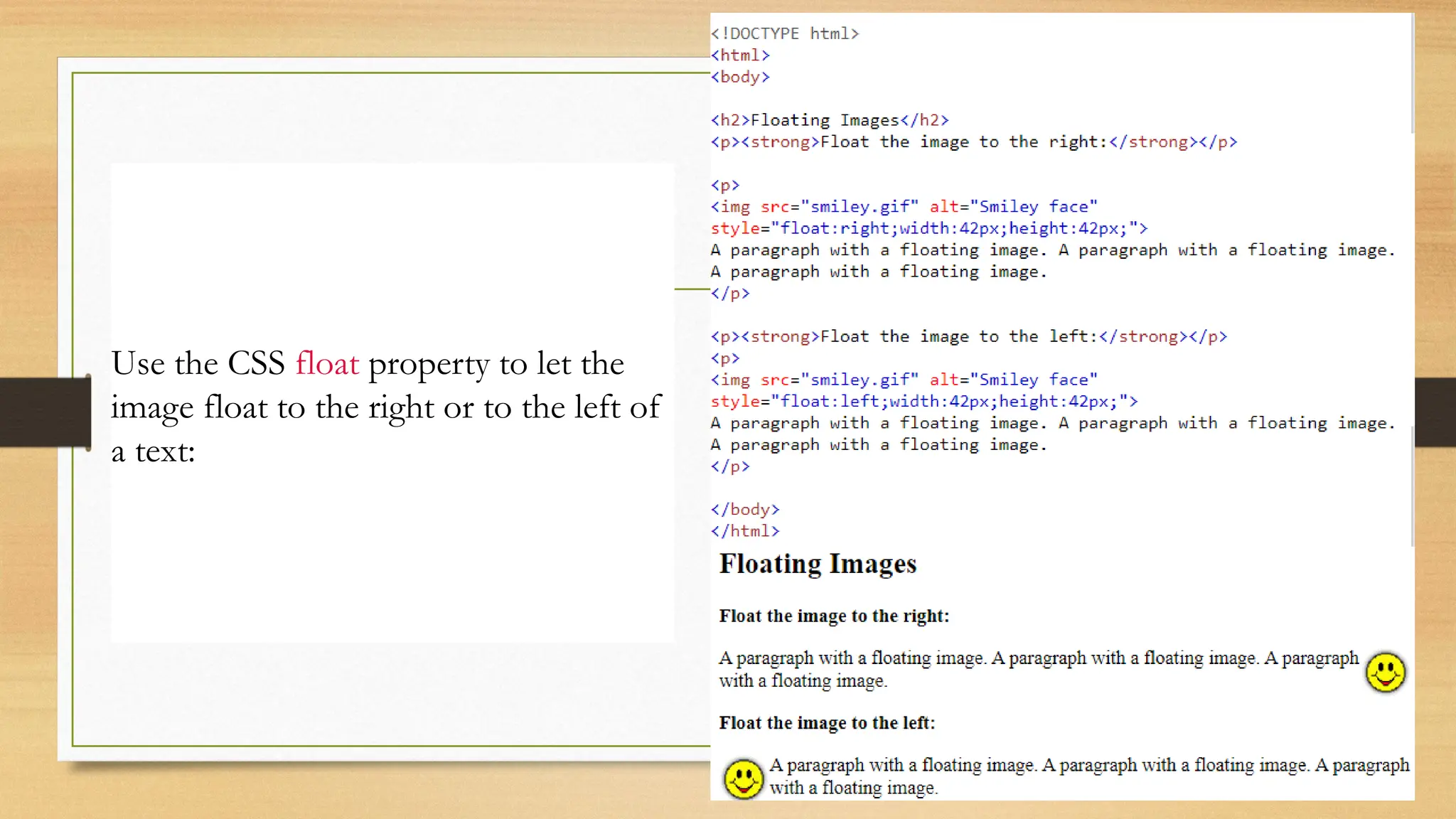The height and width of the screenshot is (819, 1456).
Task: Click the '<h2>Floating Images</h2>' code line
Action: pos(830,120)
